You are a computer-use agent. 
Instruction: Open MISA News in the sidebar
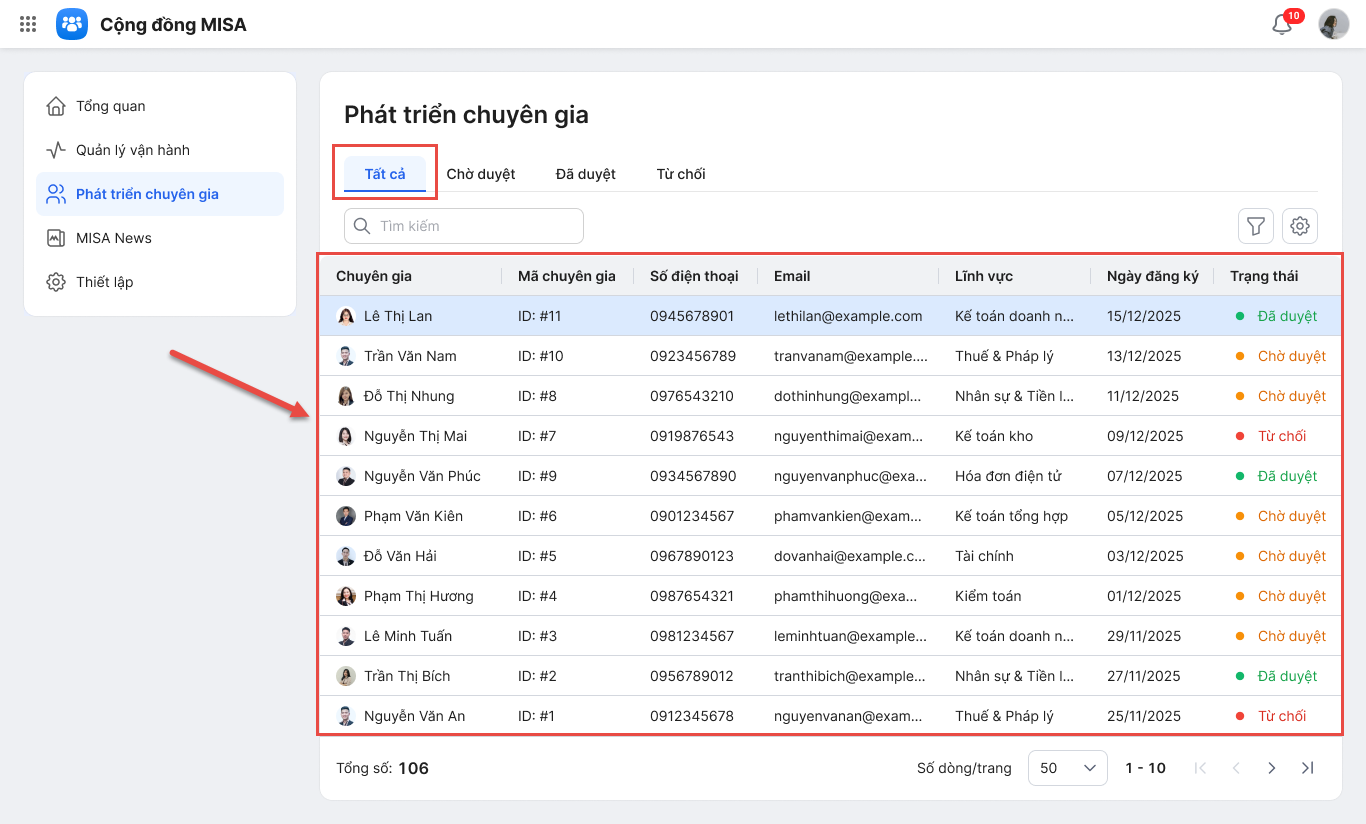coord(113,238)
